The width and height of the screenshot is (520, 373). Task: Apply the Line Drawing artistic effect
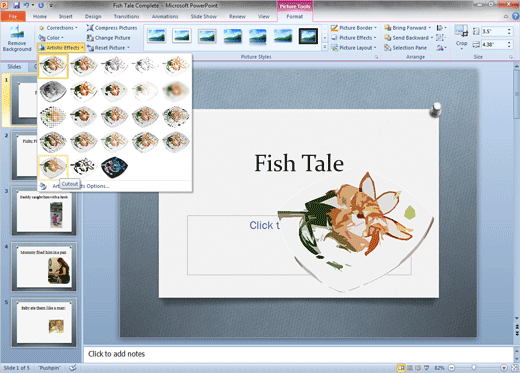176,66
